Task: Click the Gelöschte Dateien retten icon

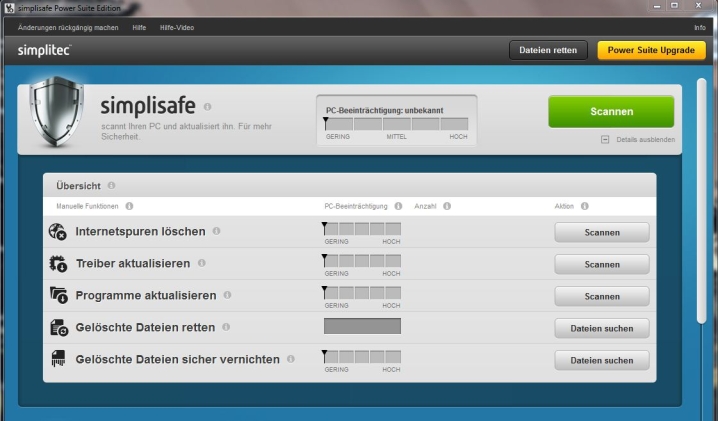Action: [58, 328]
